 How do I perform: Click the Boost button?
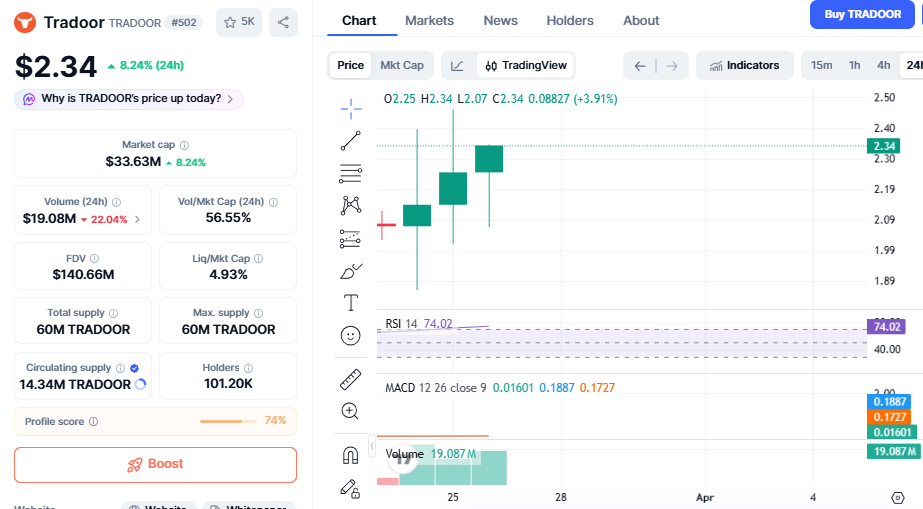pyautogui.click(x=155, y=464)
